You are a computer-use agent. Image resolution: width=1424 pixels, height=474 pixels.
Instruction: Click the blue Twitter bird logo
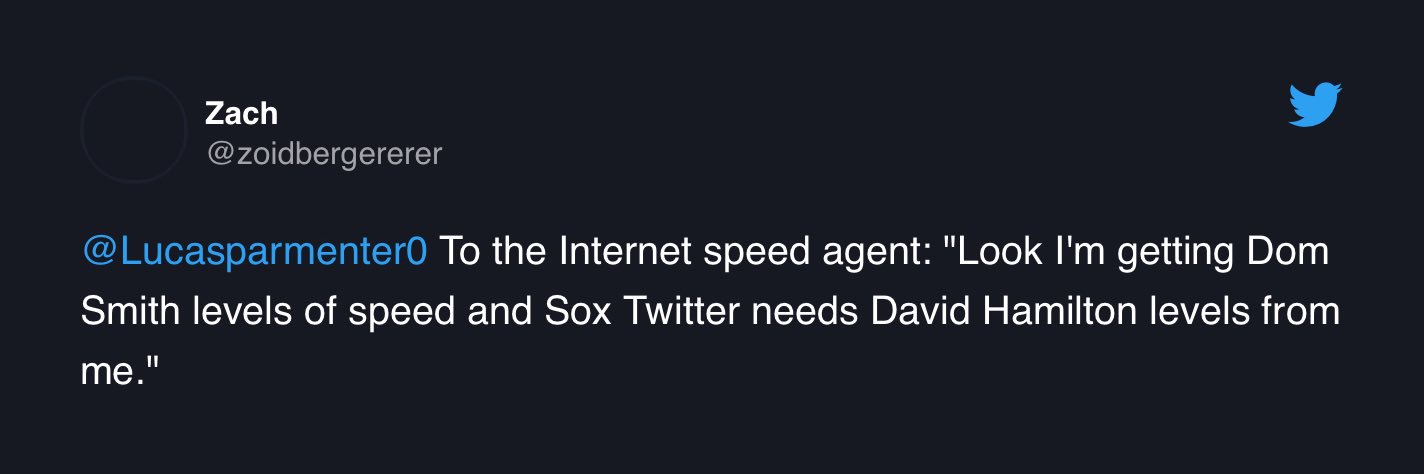click(1314, 105)
